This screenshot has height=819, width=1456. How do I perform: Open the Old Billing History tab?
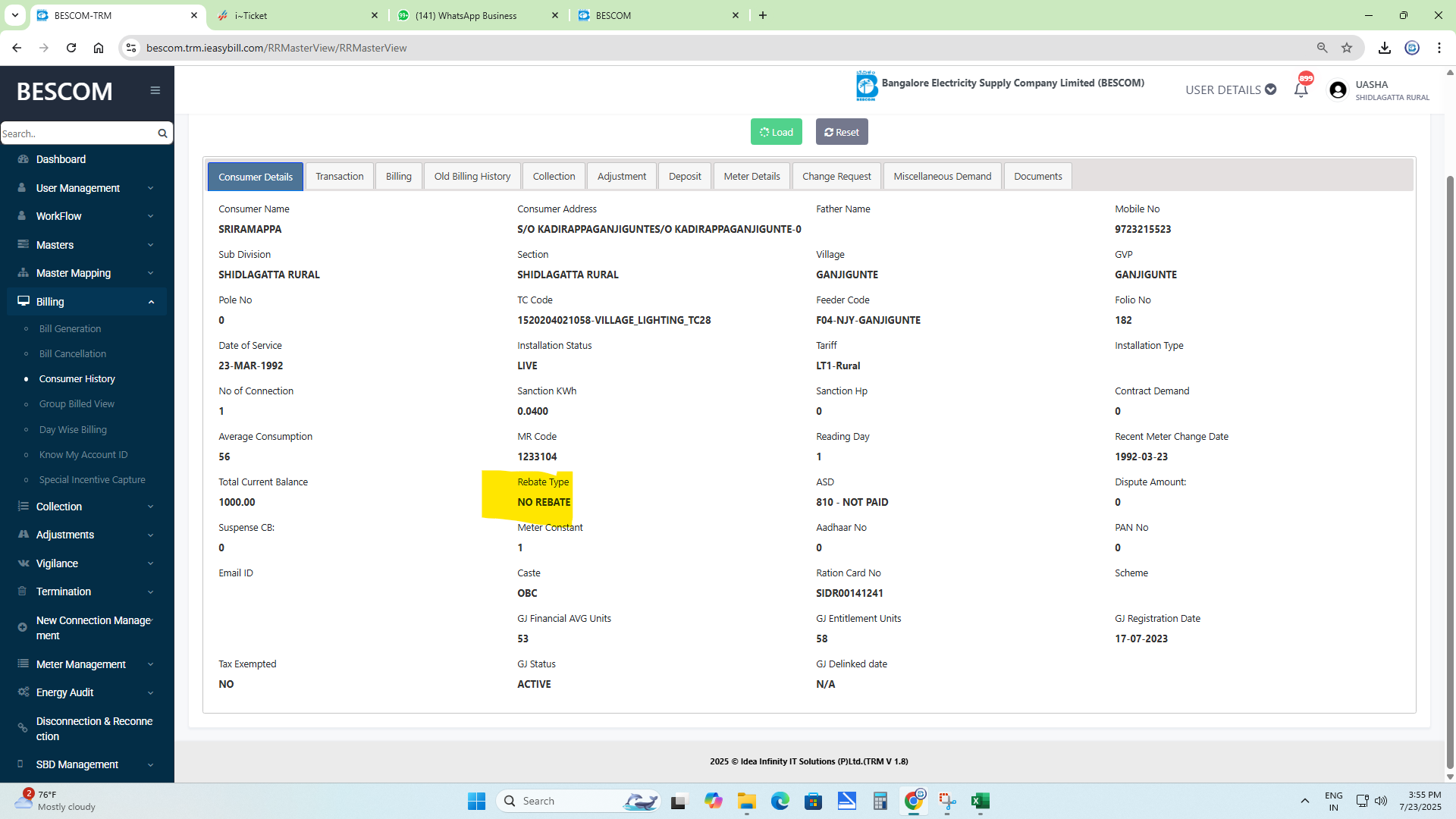[472, 176]
